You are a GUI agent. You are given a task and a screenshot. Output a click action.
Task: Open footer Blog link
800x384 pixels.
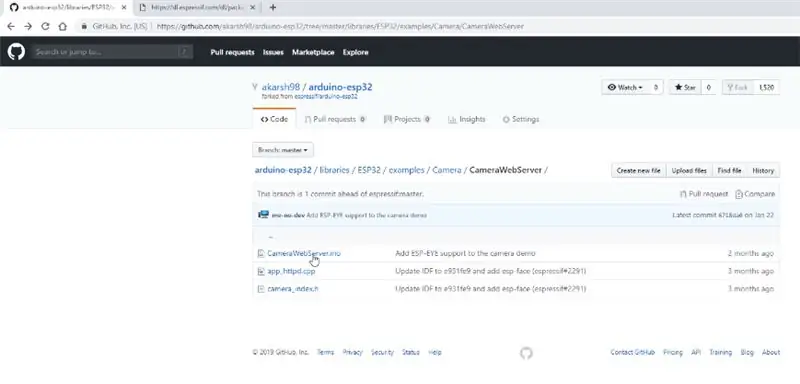pyautogui.click(x=747, y=352)
